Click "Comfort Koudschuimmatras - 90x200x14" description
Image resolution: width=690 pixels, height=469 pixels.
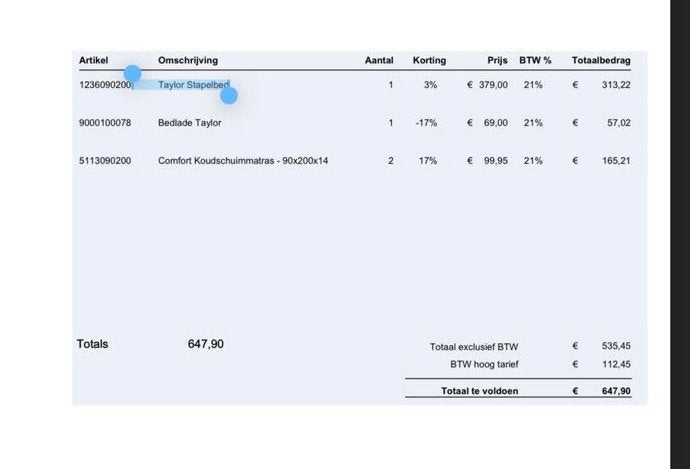243,161
